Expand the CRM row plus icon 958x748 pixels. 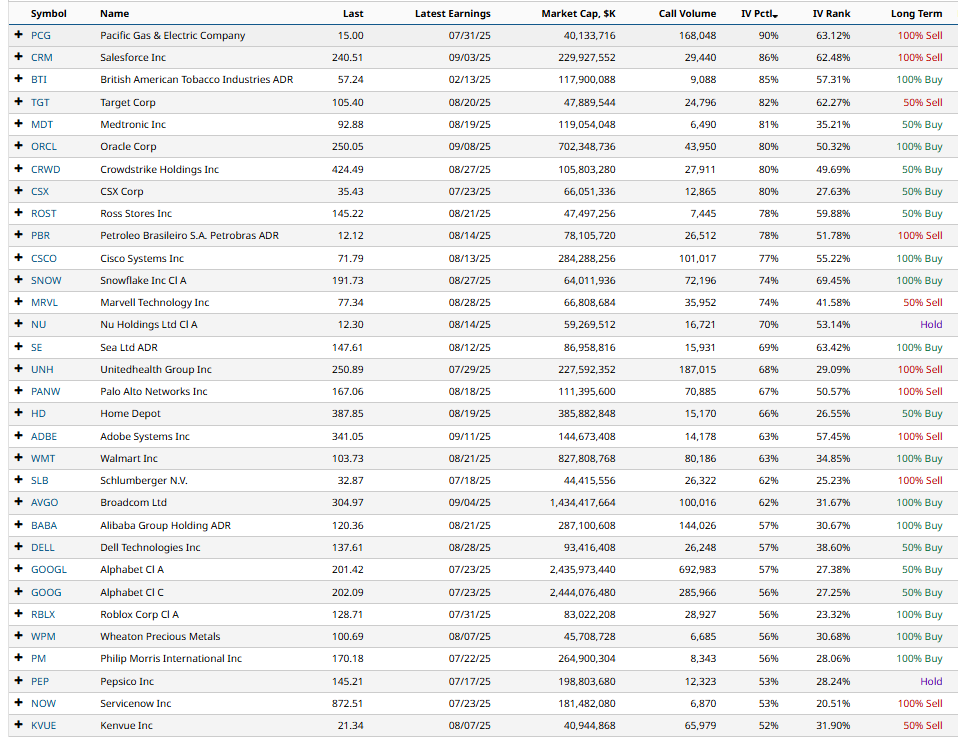tap(18, 57)
